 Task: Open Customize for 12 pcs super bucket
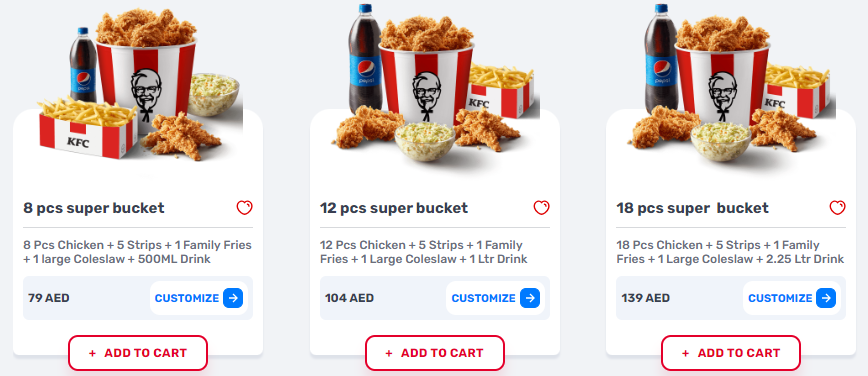[495, 298]
